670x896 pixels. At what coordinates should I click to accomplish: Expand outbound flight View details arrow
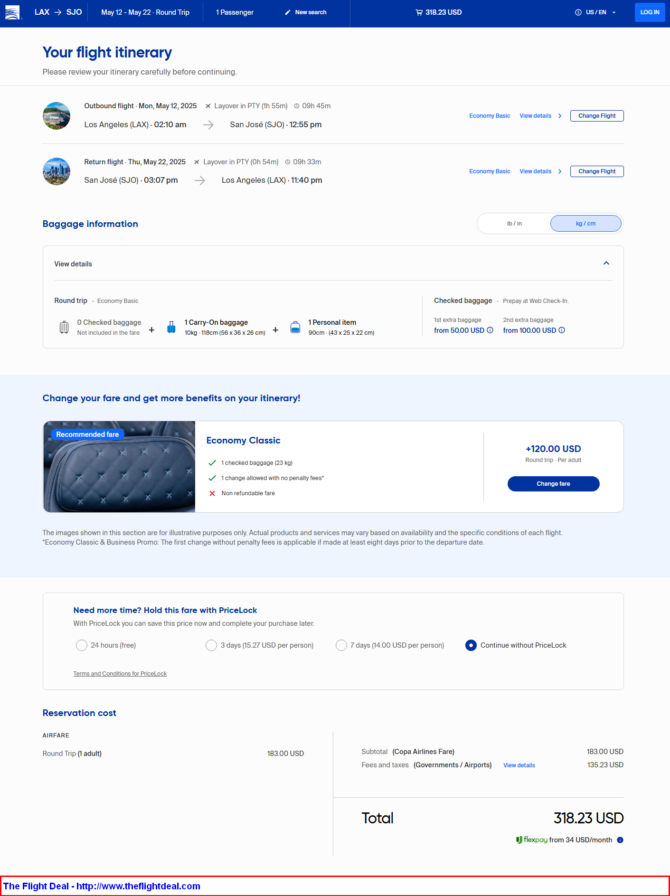click(x=560, y=116)
